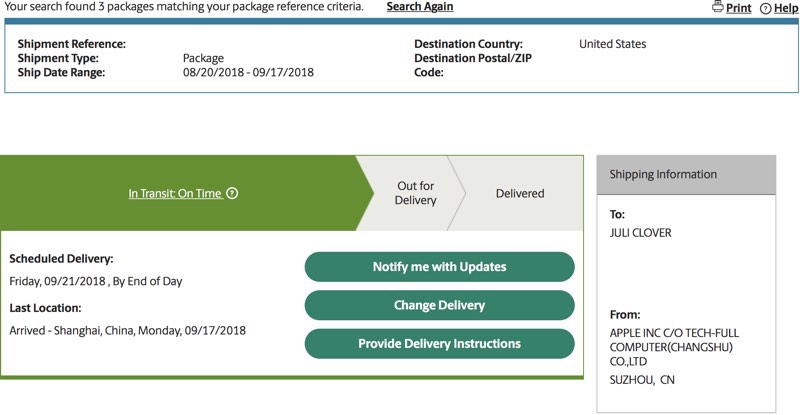The width and height of the screenshot is (800, 415).
Task: Click the Help question mark icon
Action: pyautogui.click(x=765, y=8)
